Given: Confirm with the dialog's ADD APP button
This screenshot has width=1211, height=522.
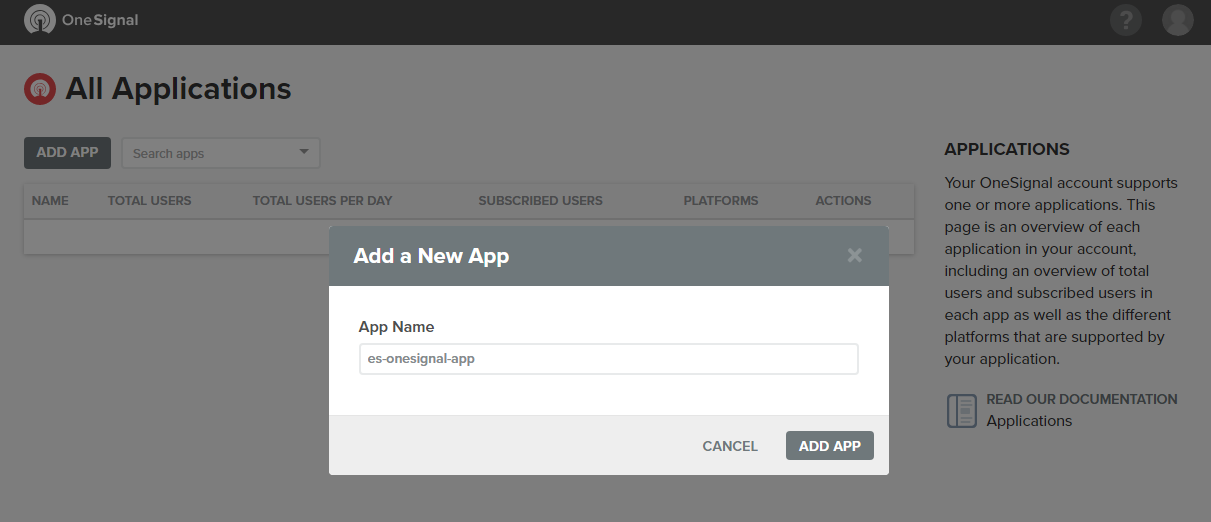Looking at the screenshot, I should 830,446.
